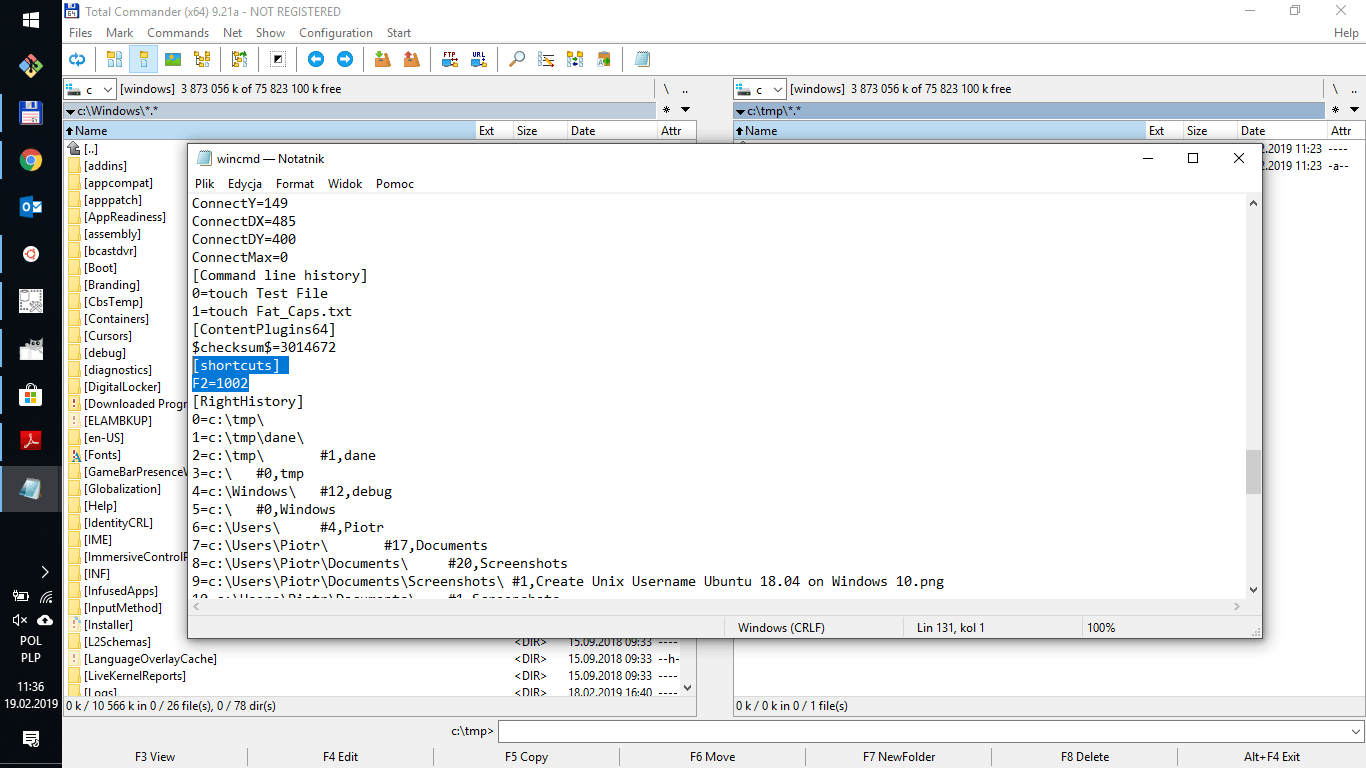This screenshot has height=768, width=1366.
Task: Open the directory Tree view icon
Action: (202, 59)
